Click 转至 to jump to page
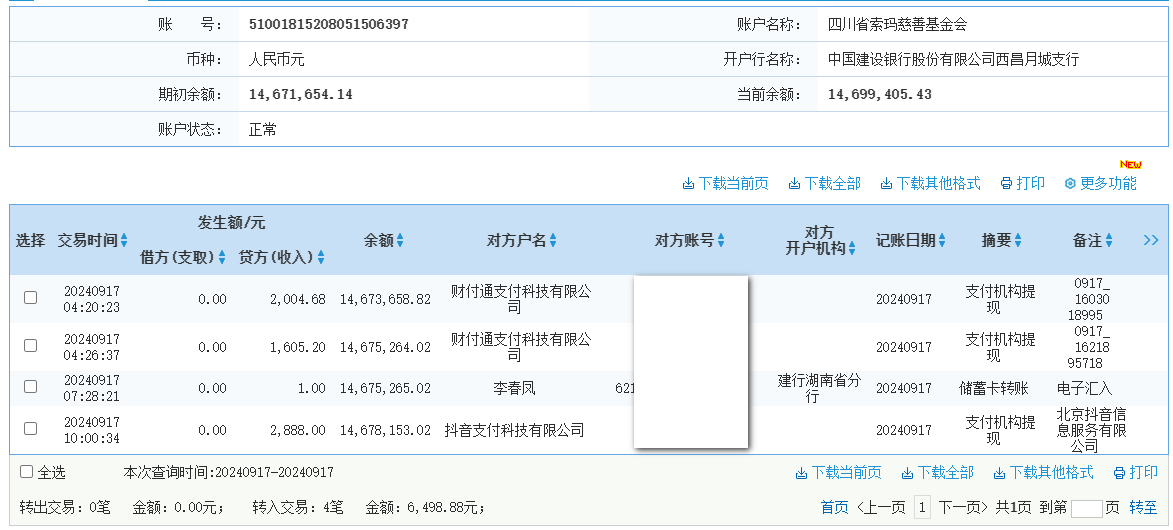Screen dimensions: 1173x530 (x=1143, y=508)
